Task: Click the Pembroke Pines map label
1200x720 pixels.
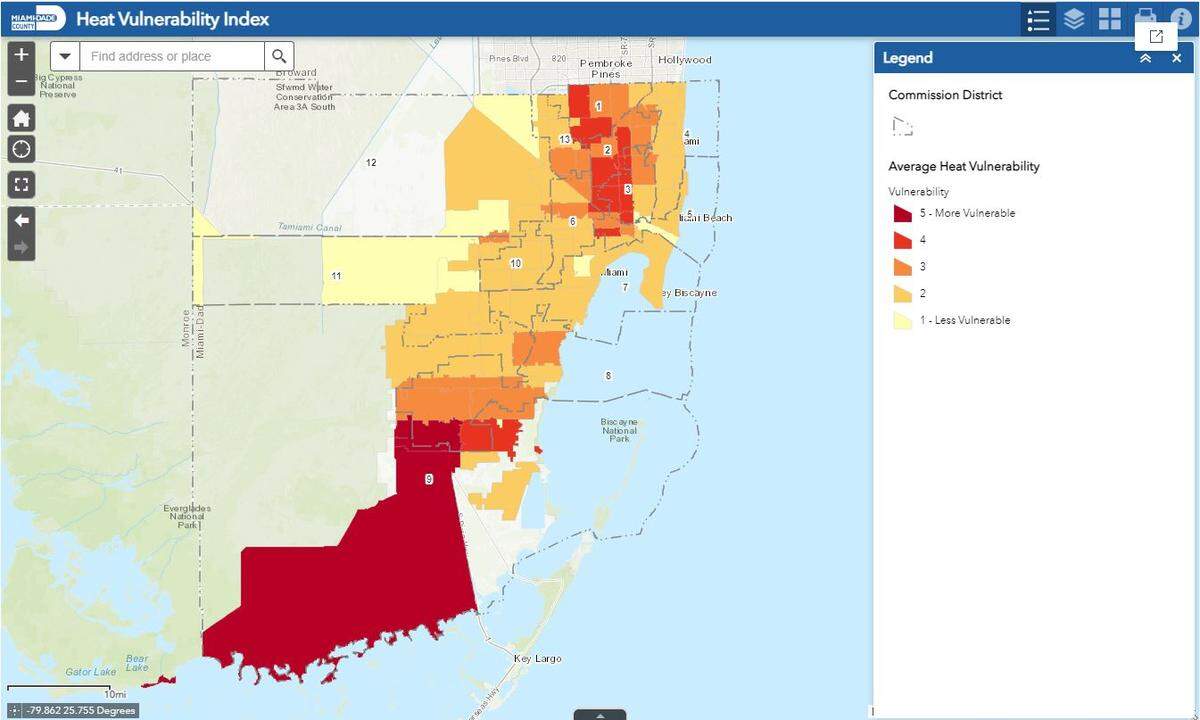Action: 606,68
